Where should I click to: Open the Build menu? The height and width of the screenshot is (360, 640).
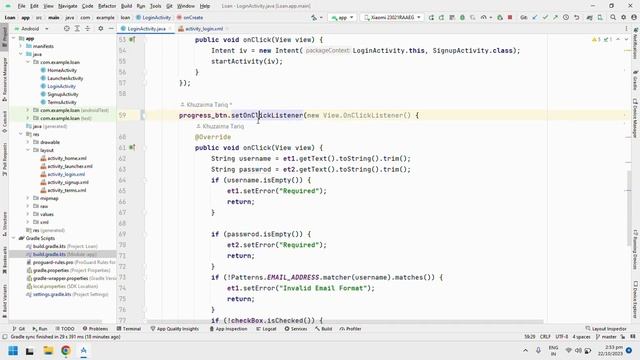point(127,6)
